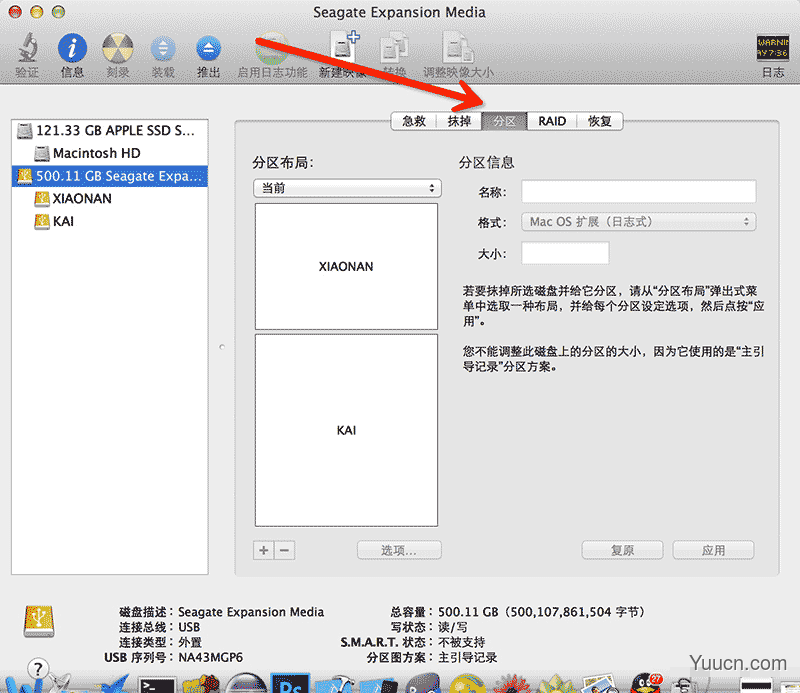Click the 总容量 500.11 GB value text
The image size is (800, 693).
[x=541, y=612]
